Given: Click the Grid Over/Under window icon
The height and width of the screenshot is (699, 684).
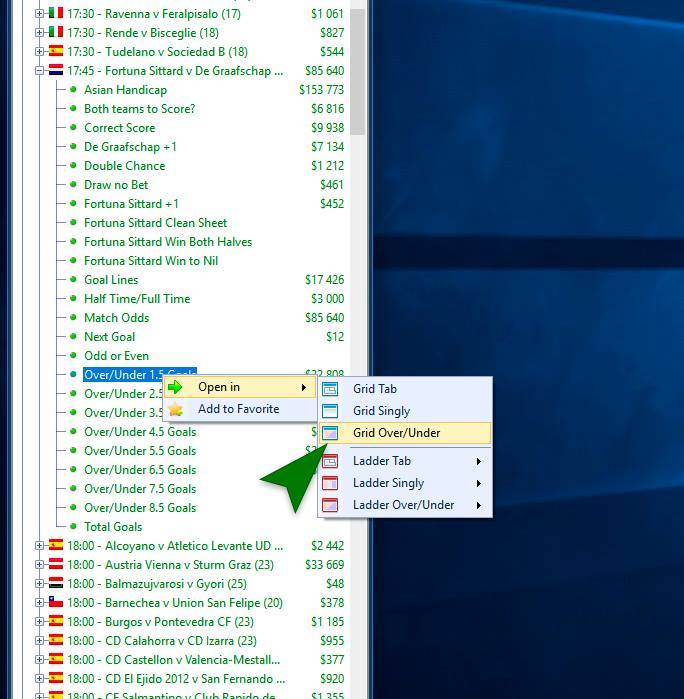Looking at the screenshot, I should [x=330, y=432].
